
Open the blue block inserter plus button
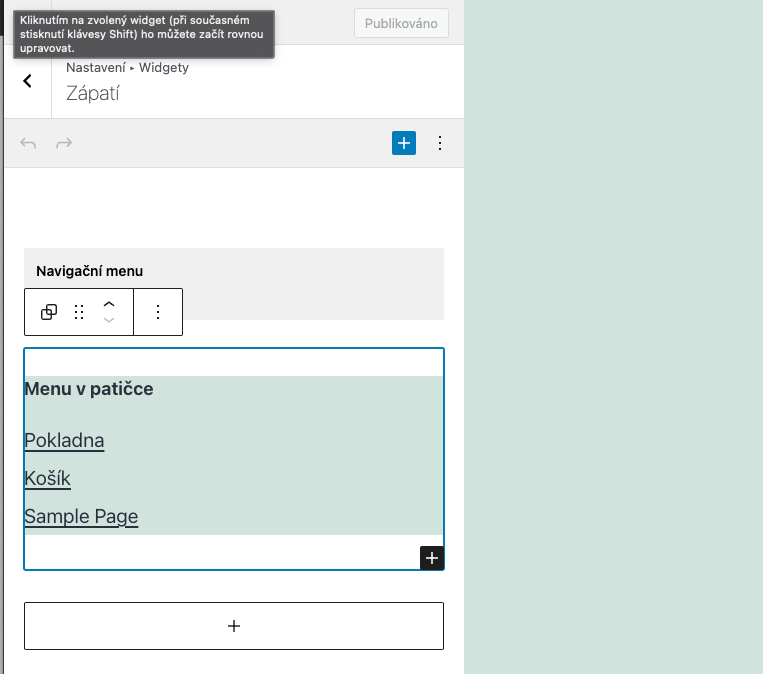[404, 143]
